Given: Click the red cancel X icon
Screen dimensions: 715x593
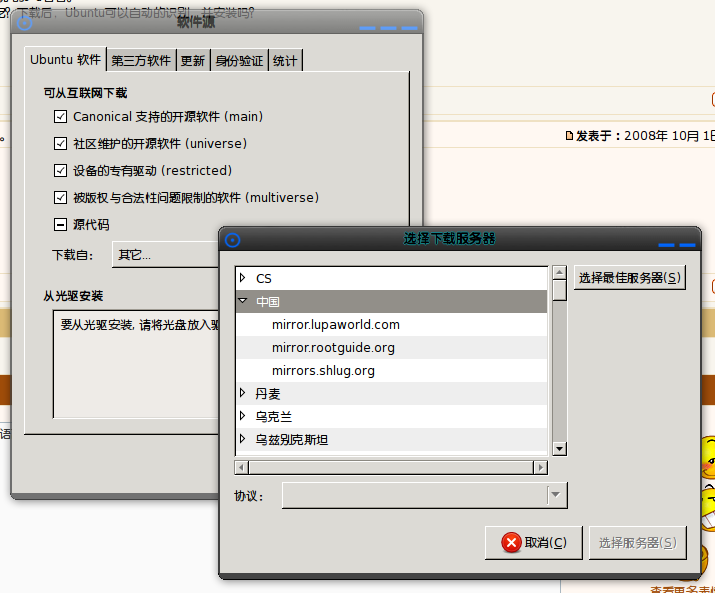Looking at the screenshot, I should click(x=511, y=543).
